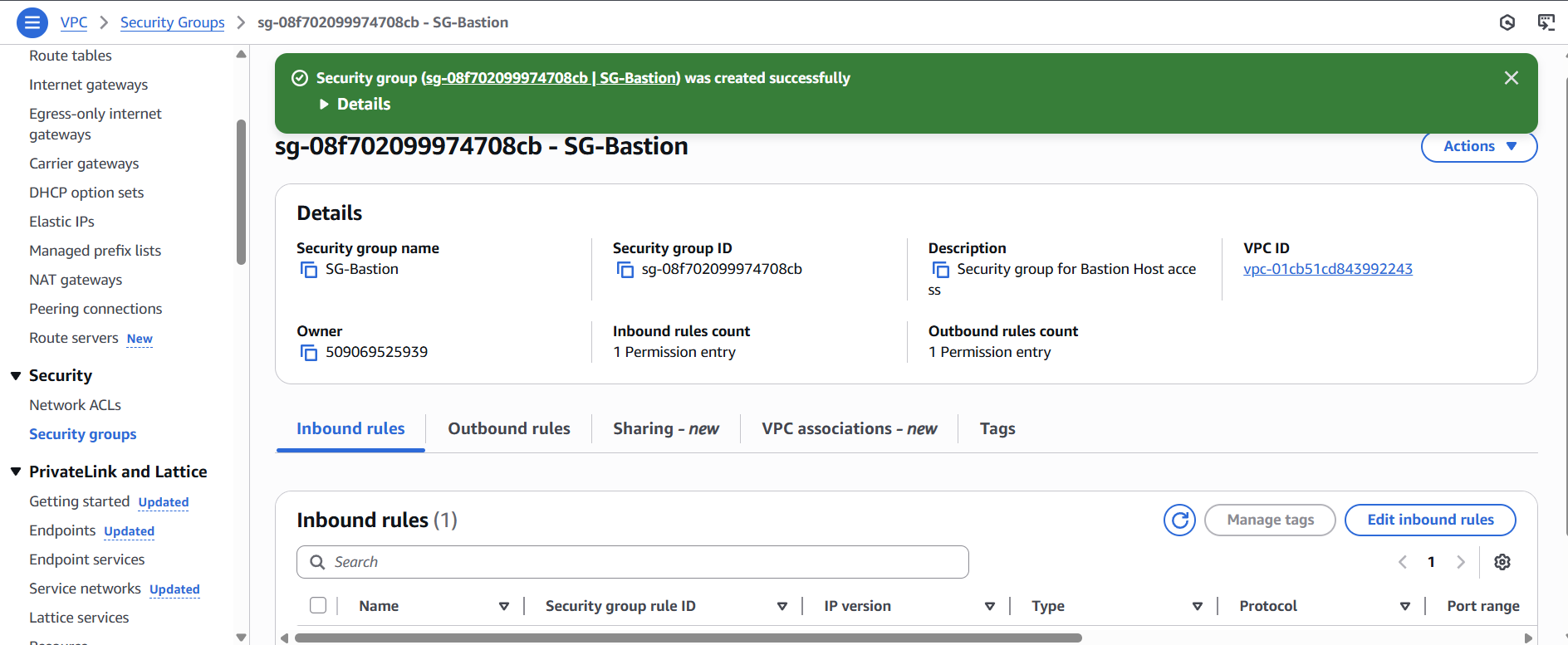The width and height of the screenshot is (1568, 645).
Task: Copy the security group description text
Action: point(941,270)
